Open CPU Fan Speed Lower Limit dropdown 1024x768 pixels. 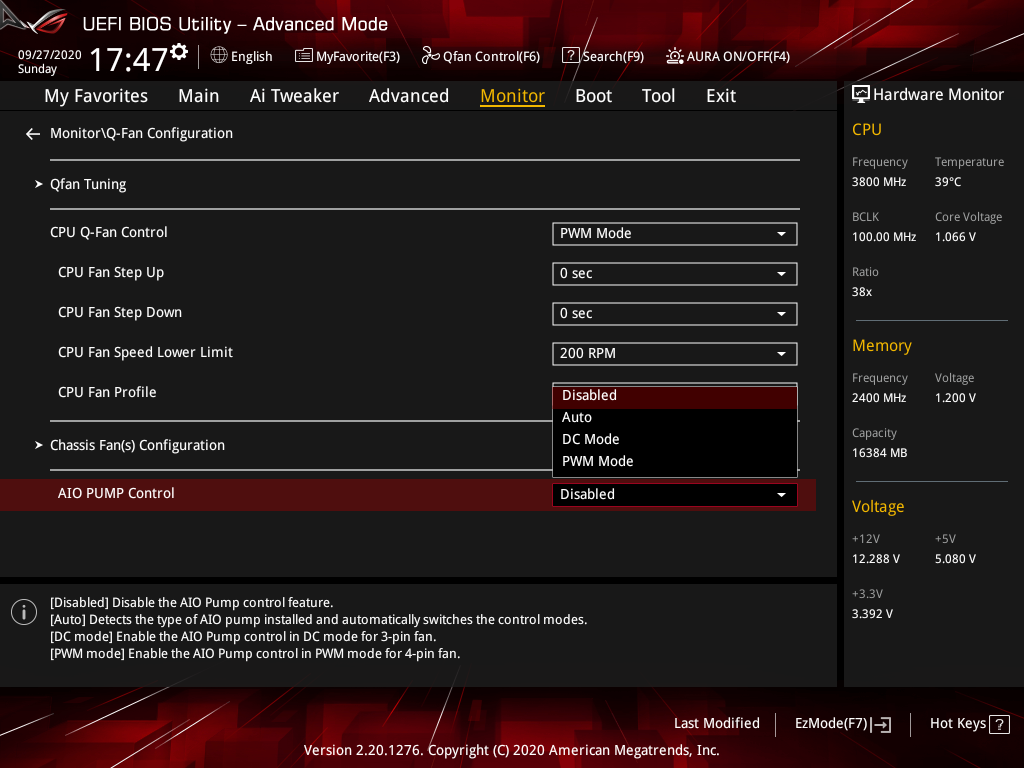point(675,353)
